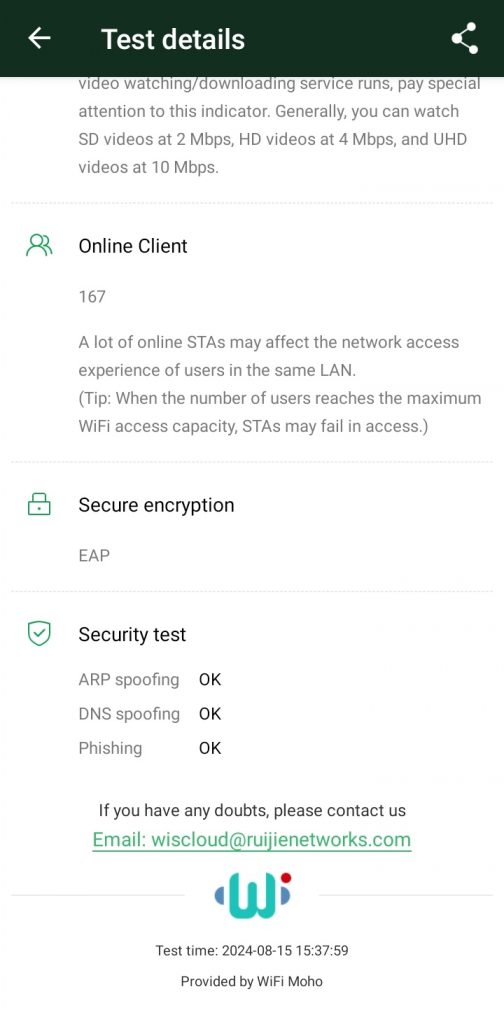Tap the 167 client count value

pos(92,297)
